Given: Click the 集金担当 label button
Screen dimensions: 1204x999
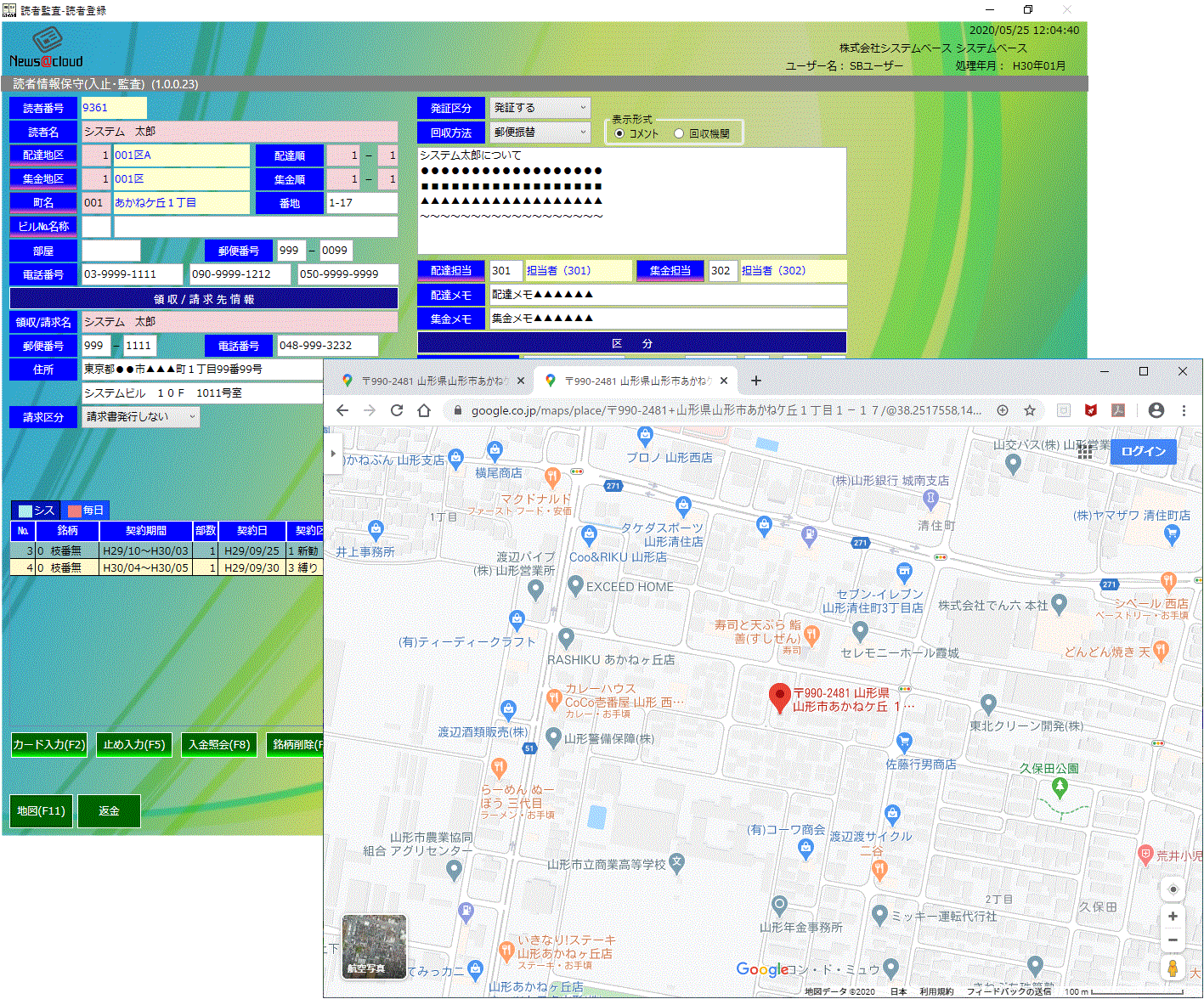Looking at the screenshot, I should 670,271.
